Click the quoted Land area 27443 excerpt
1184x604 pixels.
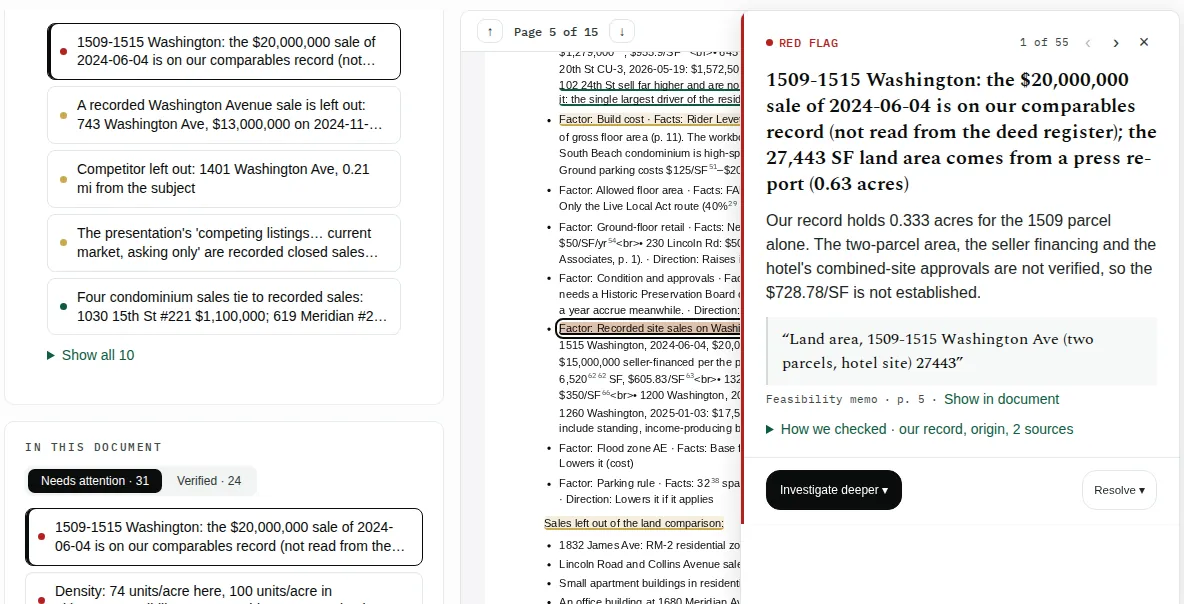coord(961,351)
